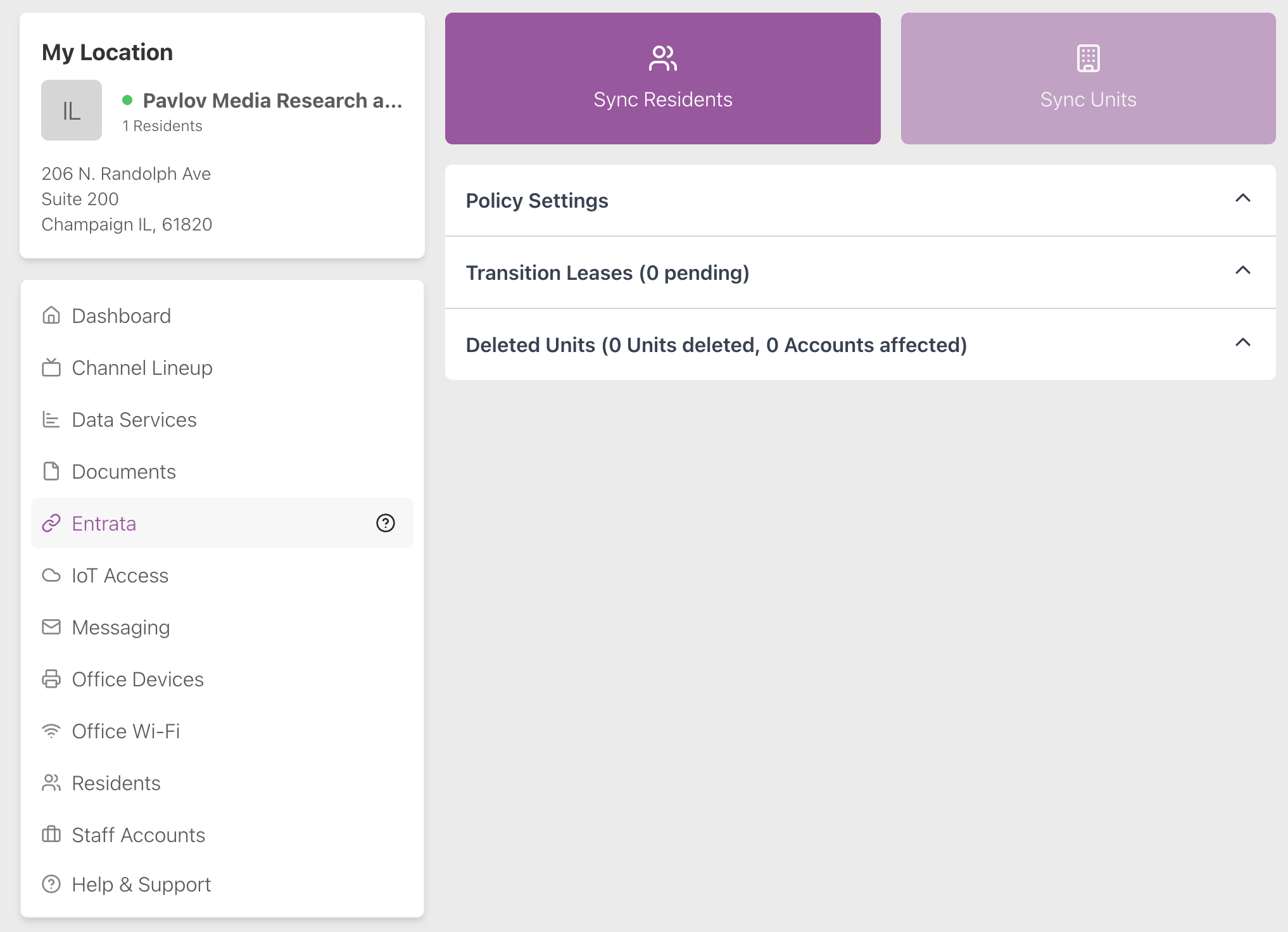Click the Dashboard home icon
Image resolution: width=1288 pixels, height=932 pixels.
(51, 315)
